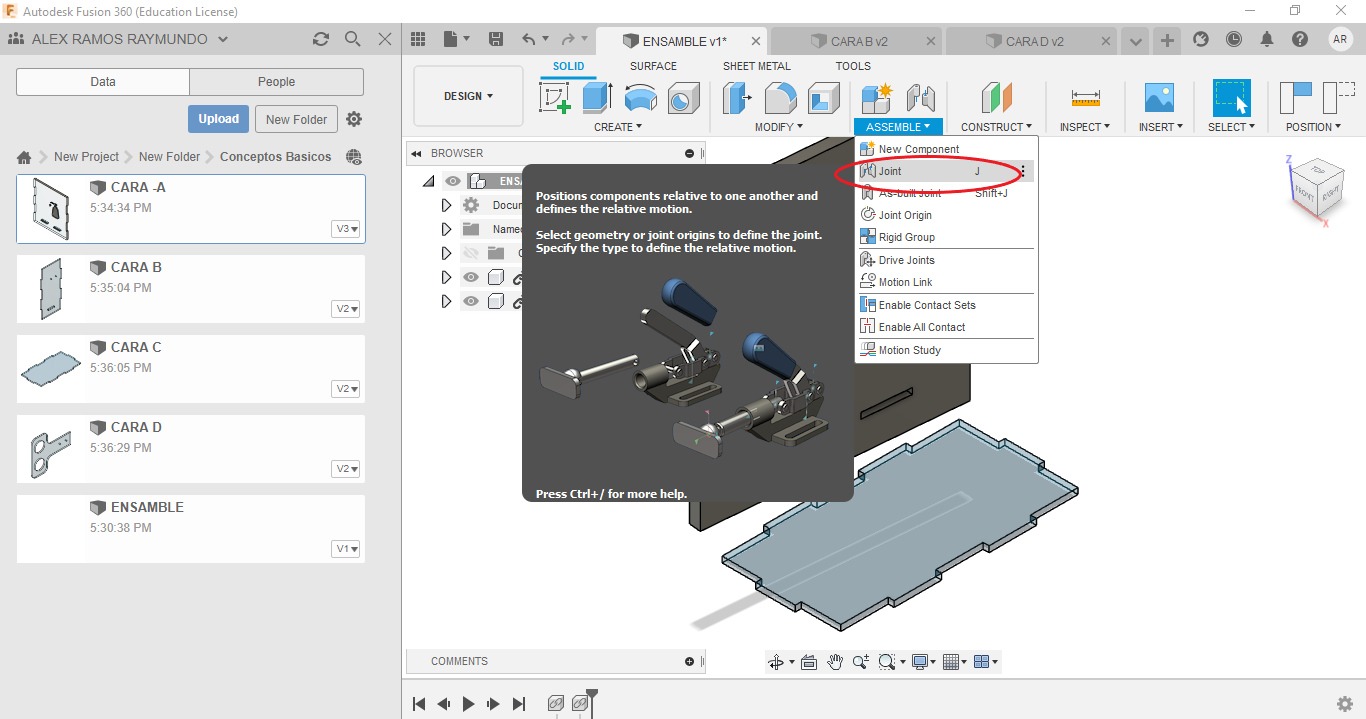The image size is (1366, 719).
Task: Select the Pan hand tool
Action: (x=835, y=662)
